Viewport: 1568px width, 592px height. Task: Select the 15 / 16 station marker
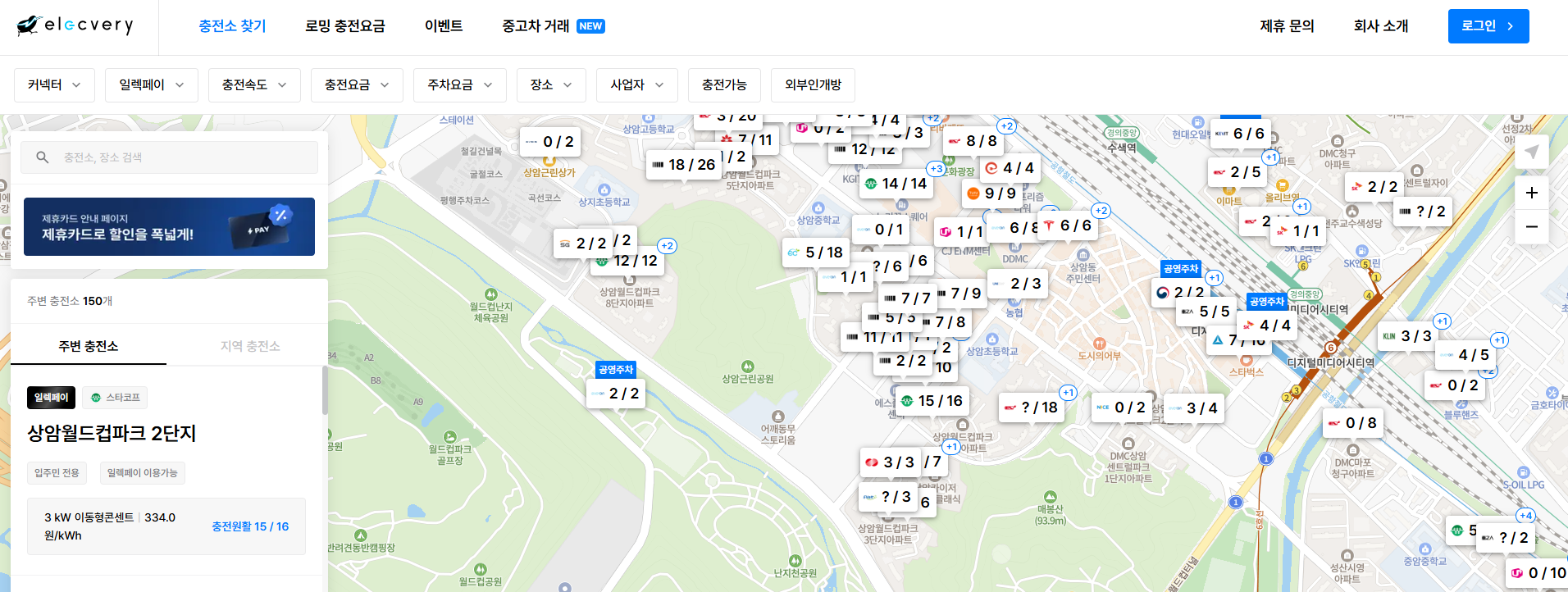[x=932, y=401]
